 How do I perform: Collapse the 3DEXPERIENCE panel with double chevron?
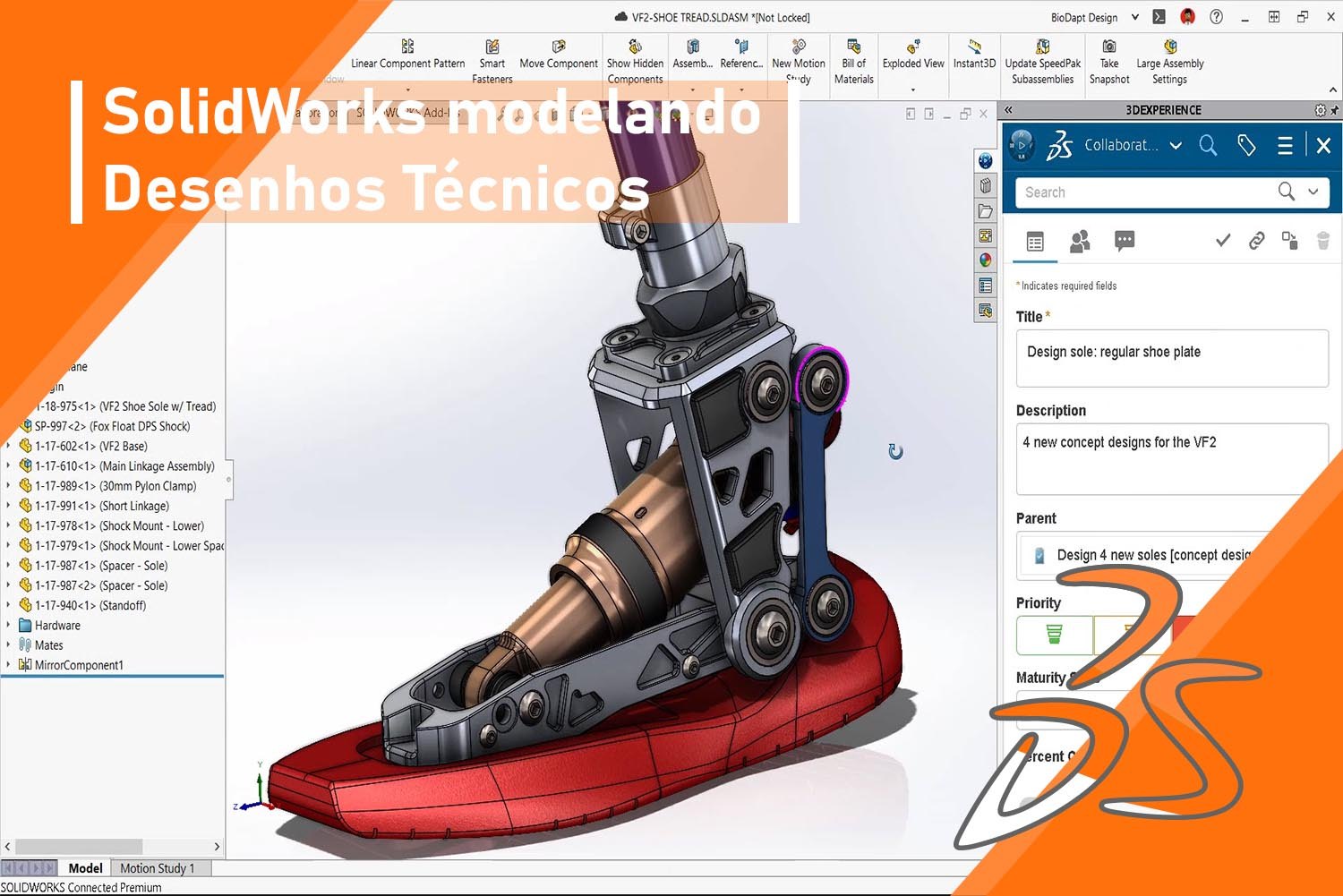(1008, 110)
